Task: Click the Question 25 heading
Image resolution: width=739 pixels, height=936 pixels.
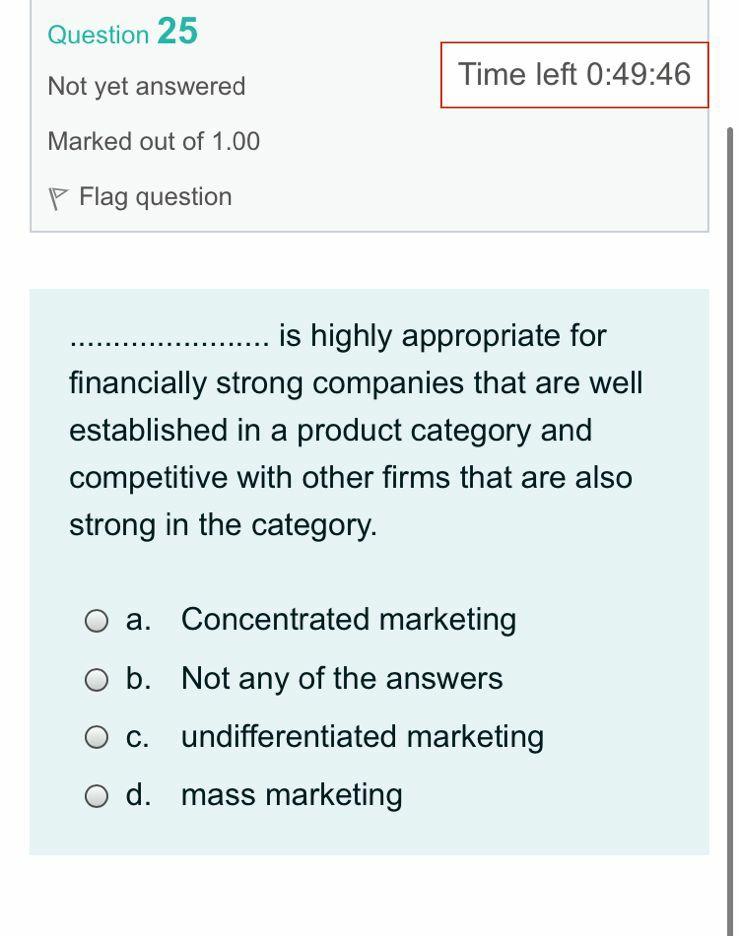Action: pos(121,33)
